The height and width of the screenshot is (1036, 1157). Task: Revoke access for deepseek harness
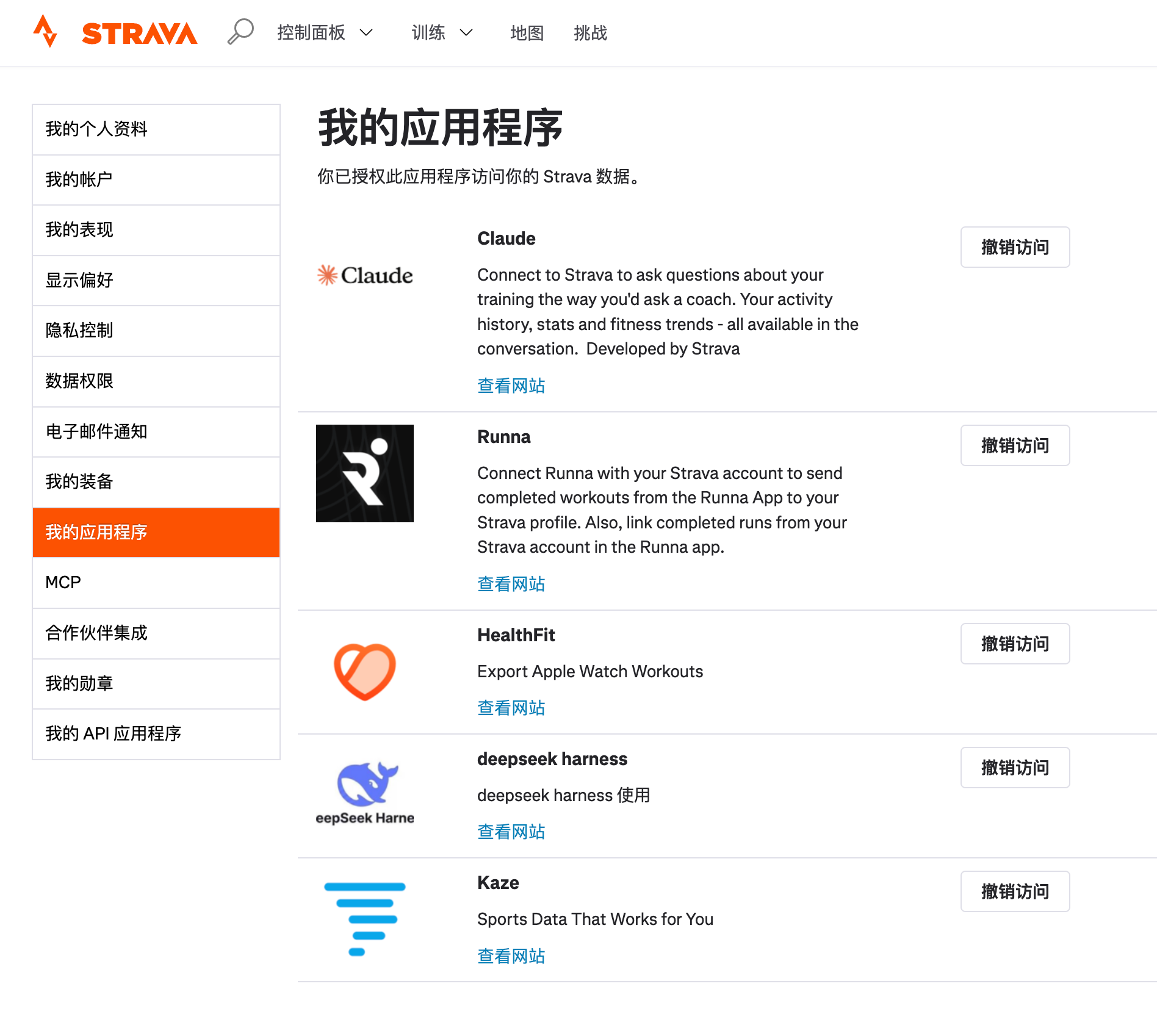[1015, 768]
